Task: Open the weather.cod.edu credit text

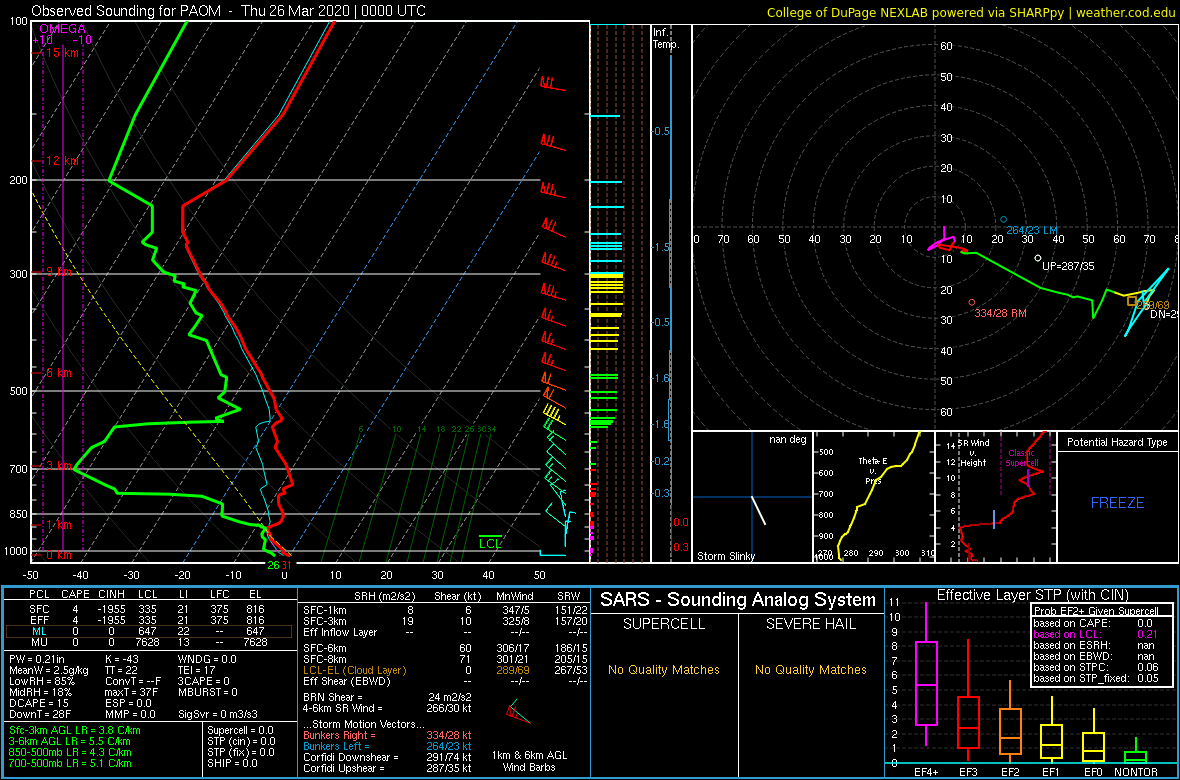Action: (1123, 11)
